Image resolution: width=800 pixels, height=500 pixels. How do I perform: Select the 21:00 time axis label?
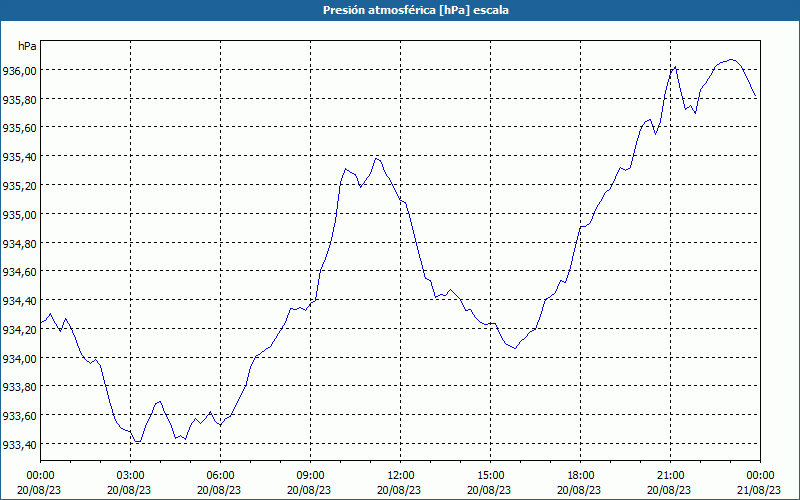[670, 476]
